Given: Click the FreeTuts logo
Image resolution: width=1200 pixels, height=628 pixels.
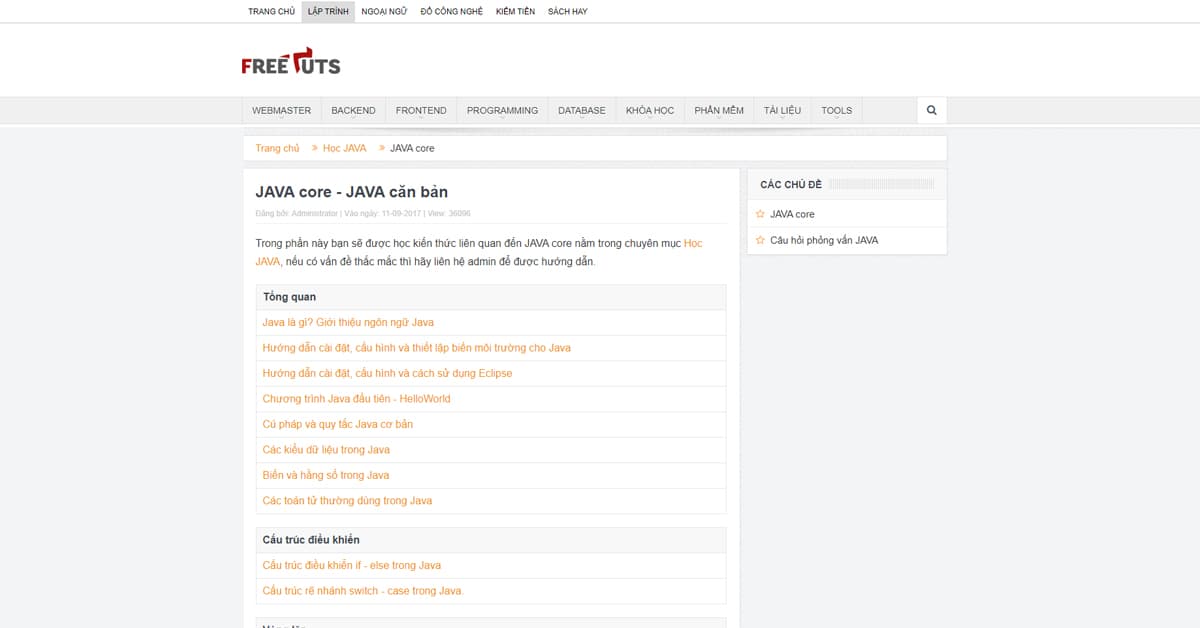Looking at the screenshot, I should (291, 62).
